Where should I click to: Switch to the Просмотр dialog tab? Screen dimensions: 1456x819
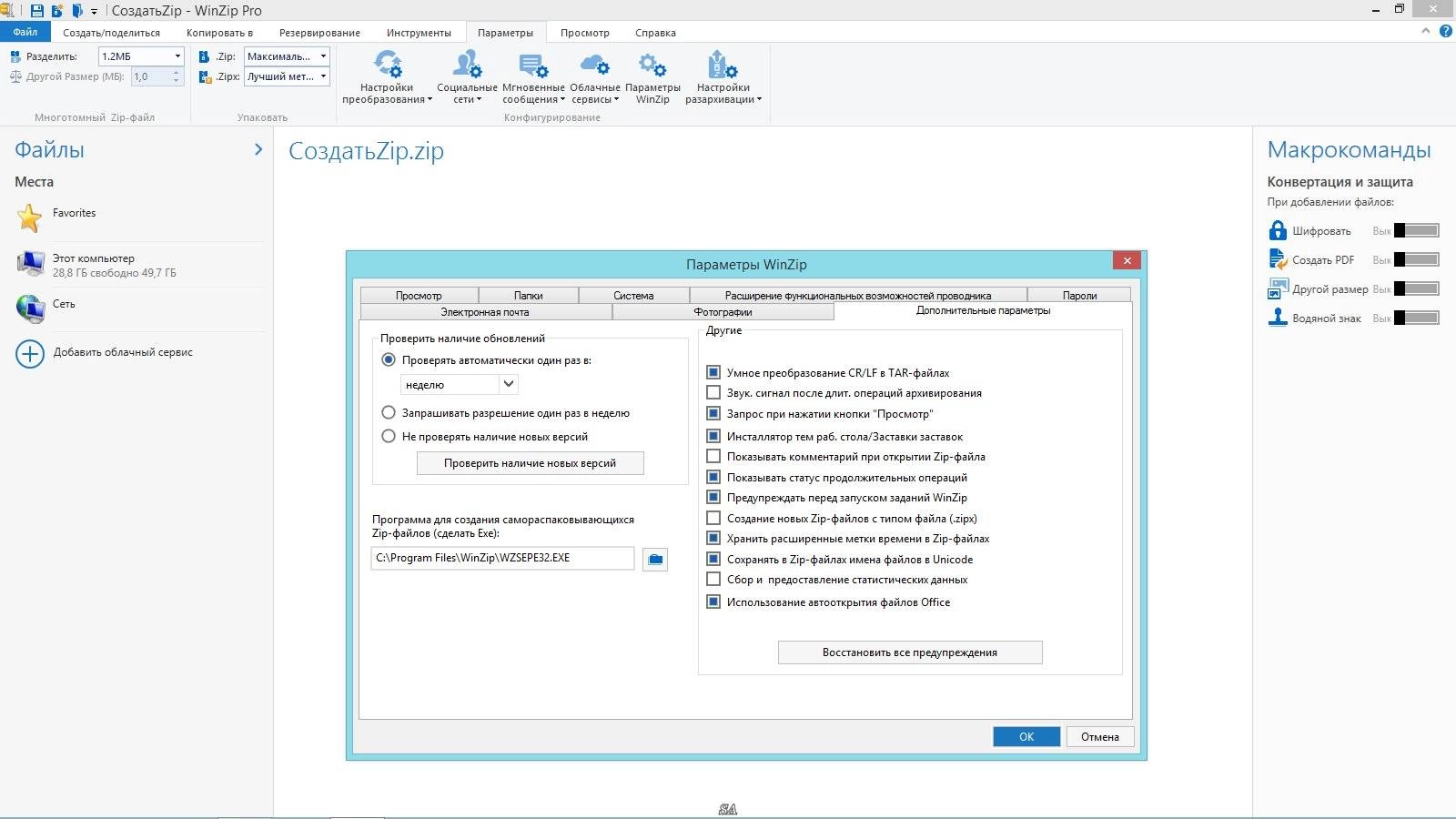tap(419, 295)
